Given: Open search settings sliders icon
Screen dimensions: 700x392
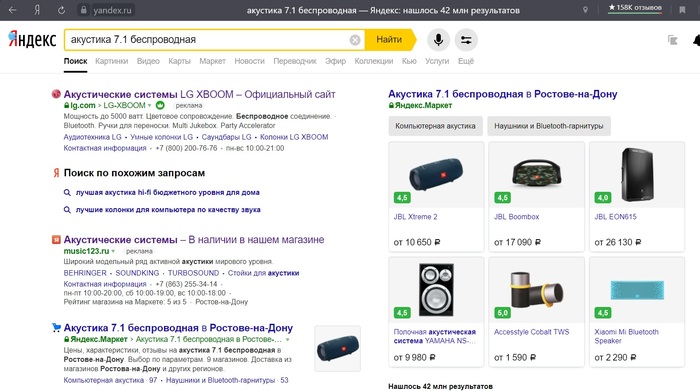Looking at the screenshot, I should (x=466, y=40).
